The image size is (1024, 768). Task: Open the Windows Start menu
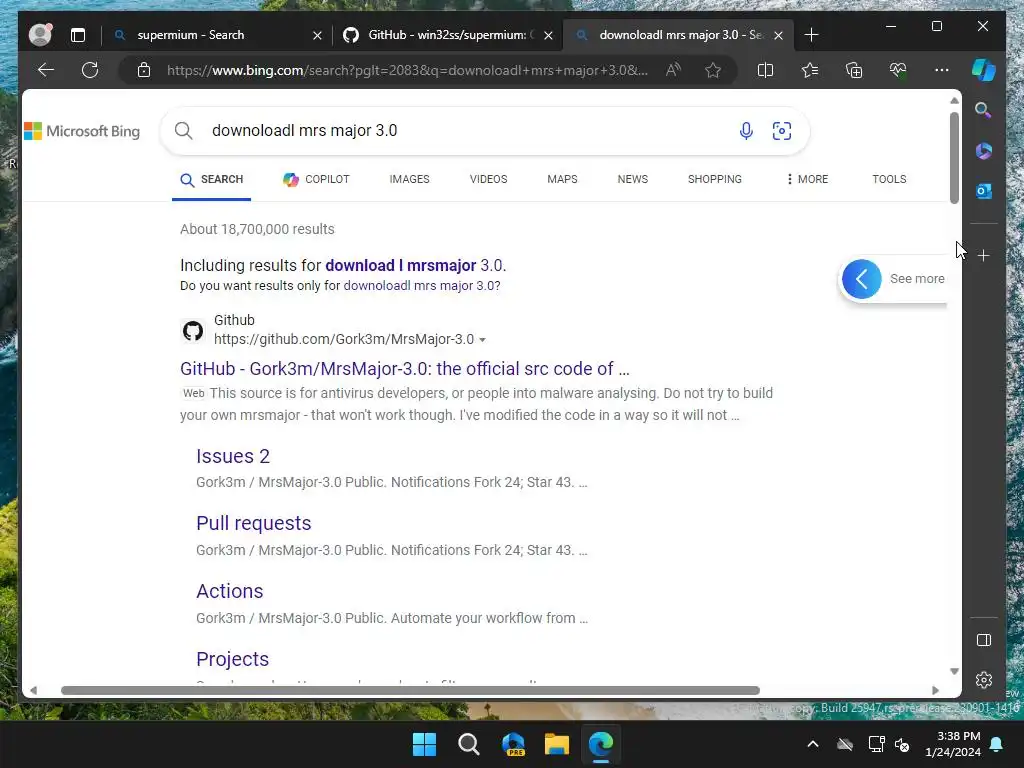click(424, 744)
